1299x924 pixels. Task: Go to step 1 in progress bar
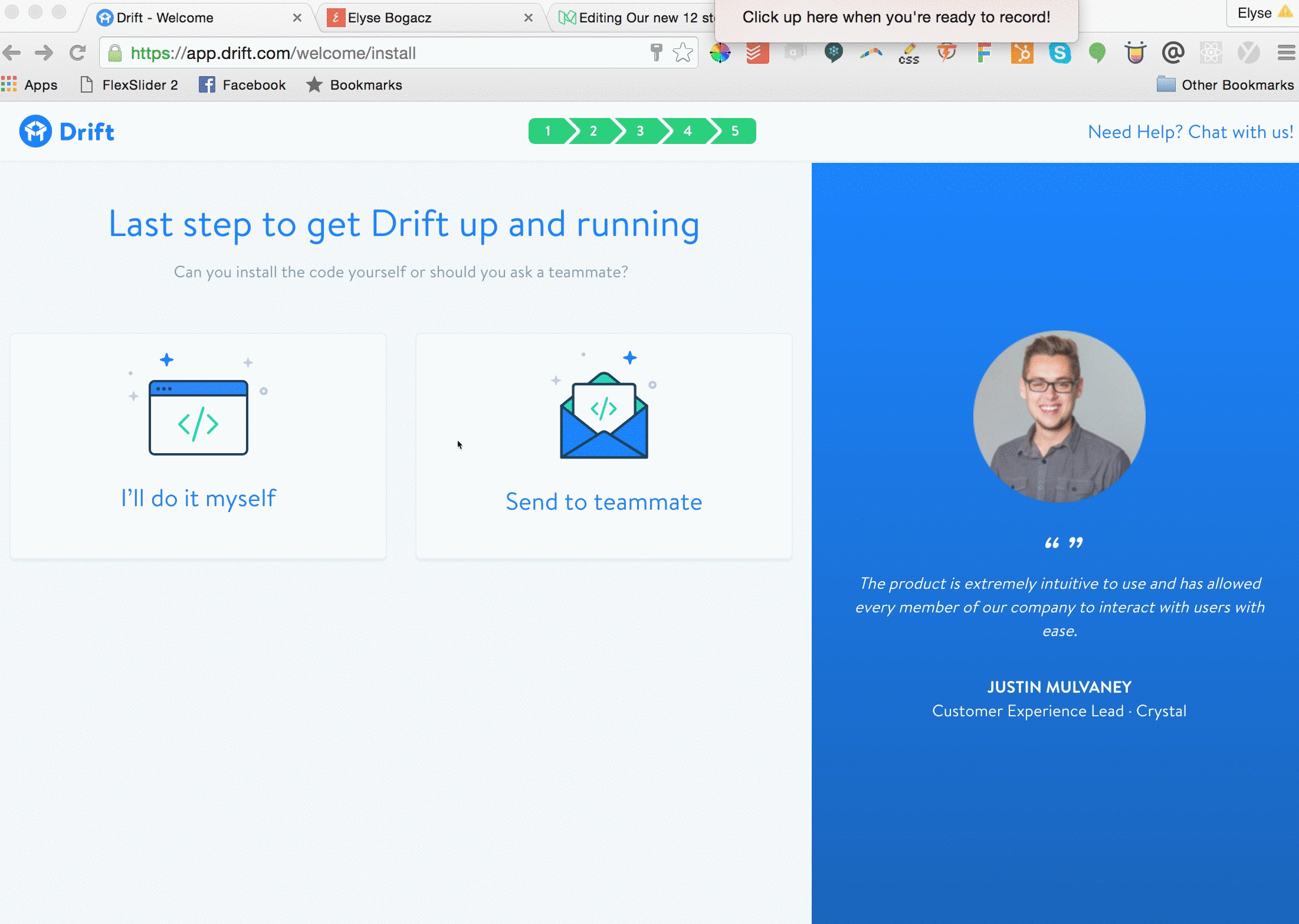coord(547,131)
